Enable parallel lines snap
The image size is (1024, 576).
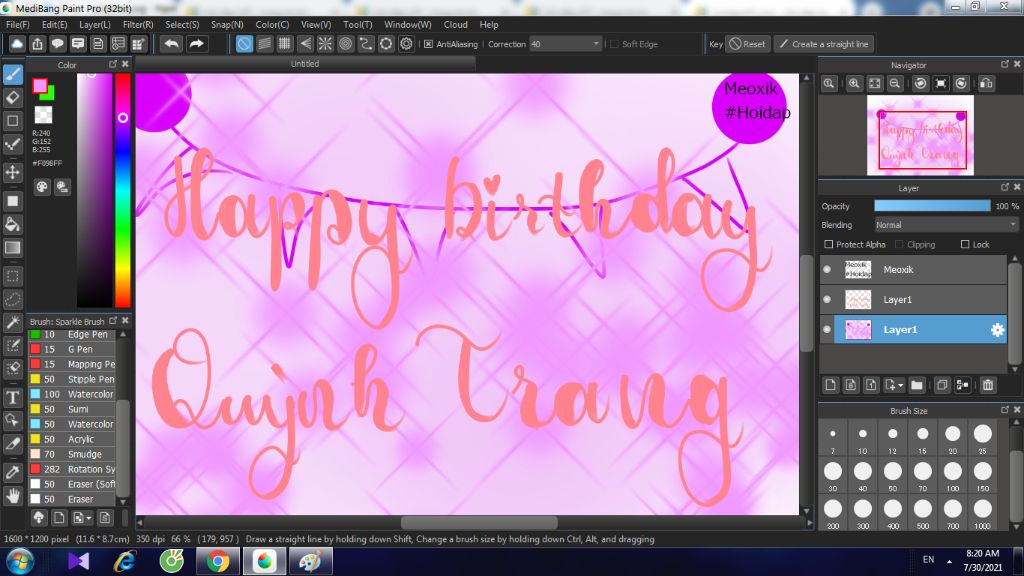click(x=264, y=44)
